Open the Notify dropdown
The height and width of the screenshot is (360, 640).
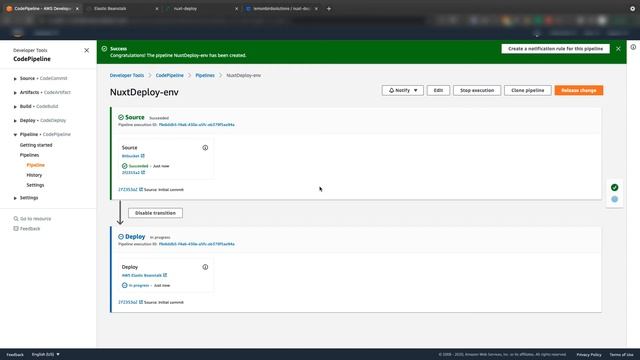(402, 90)
